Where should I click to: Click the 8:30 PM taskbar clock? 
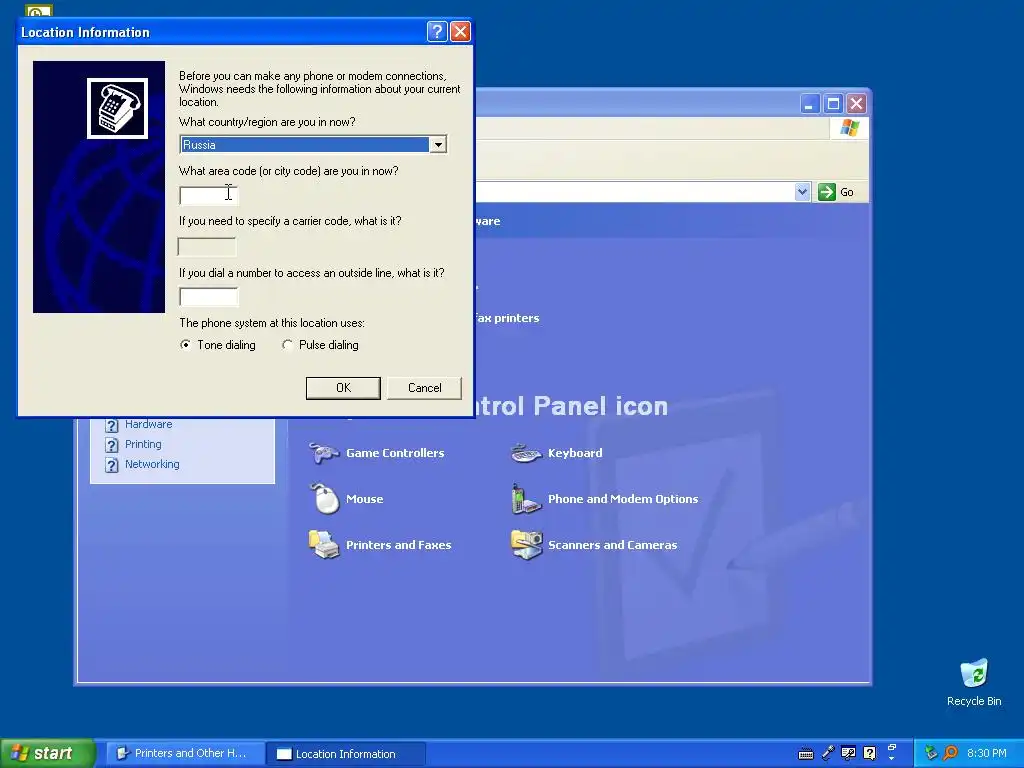pyautogui.click(x=986, y=753)
